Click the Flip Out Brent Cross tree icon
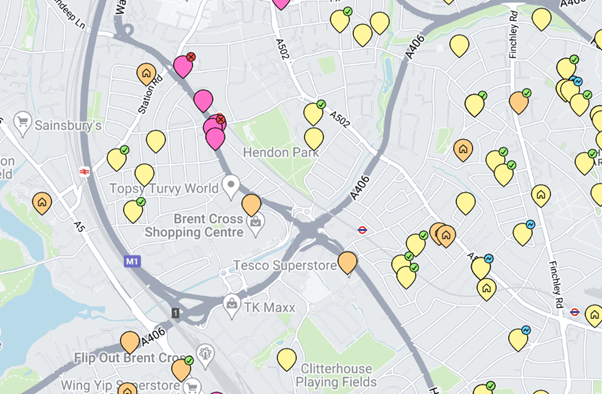602x394 pixels. (x=205, y=356)
